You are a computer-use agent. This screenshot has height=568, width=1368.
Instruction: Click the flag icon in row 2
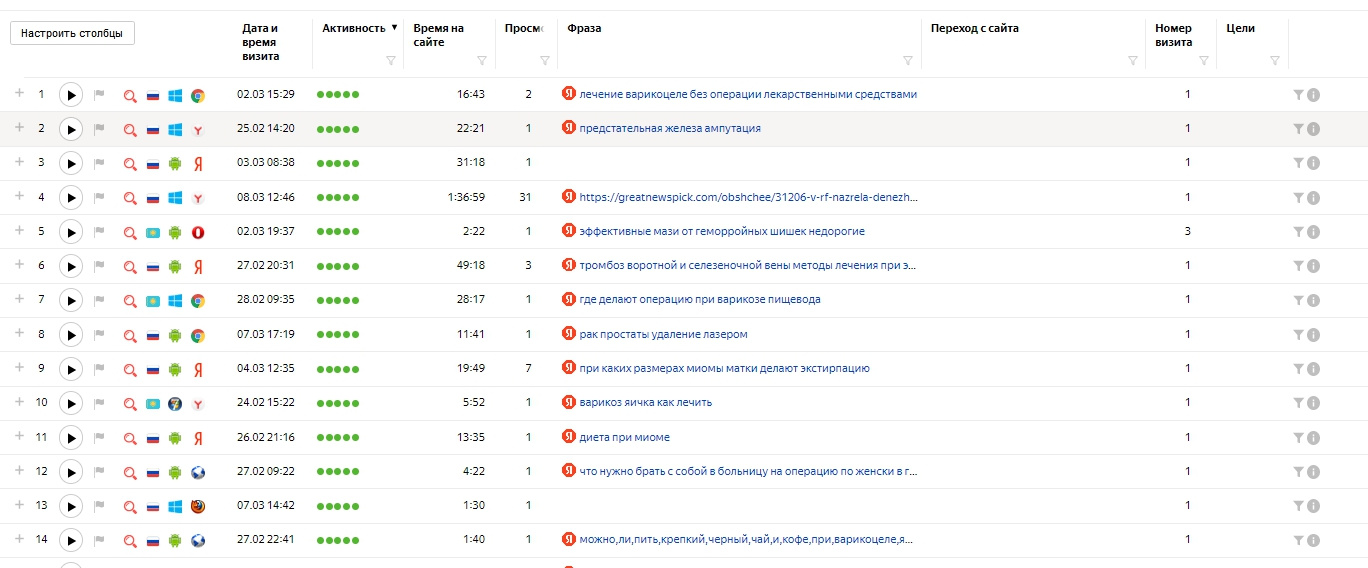(x=99, y=129)
